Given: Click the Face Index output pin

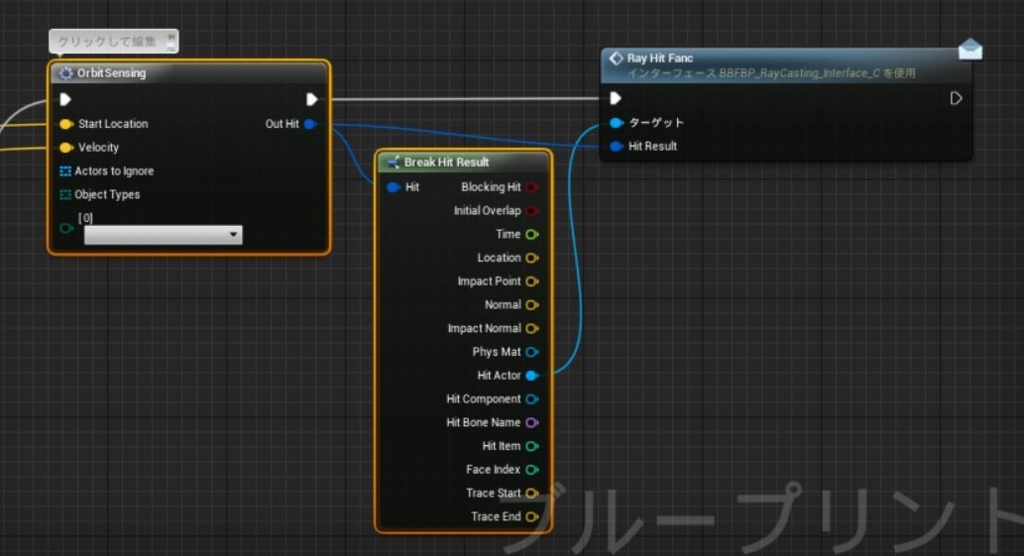Looking at the screenshot, I should click(x=532, y=470).
